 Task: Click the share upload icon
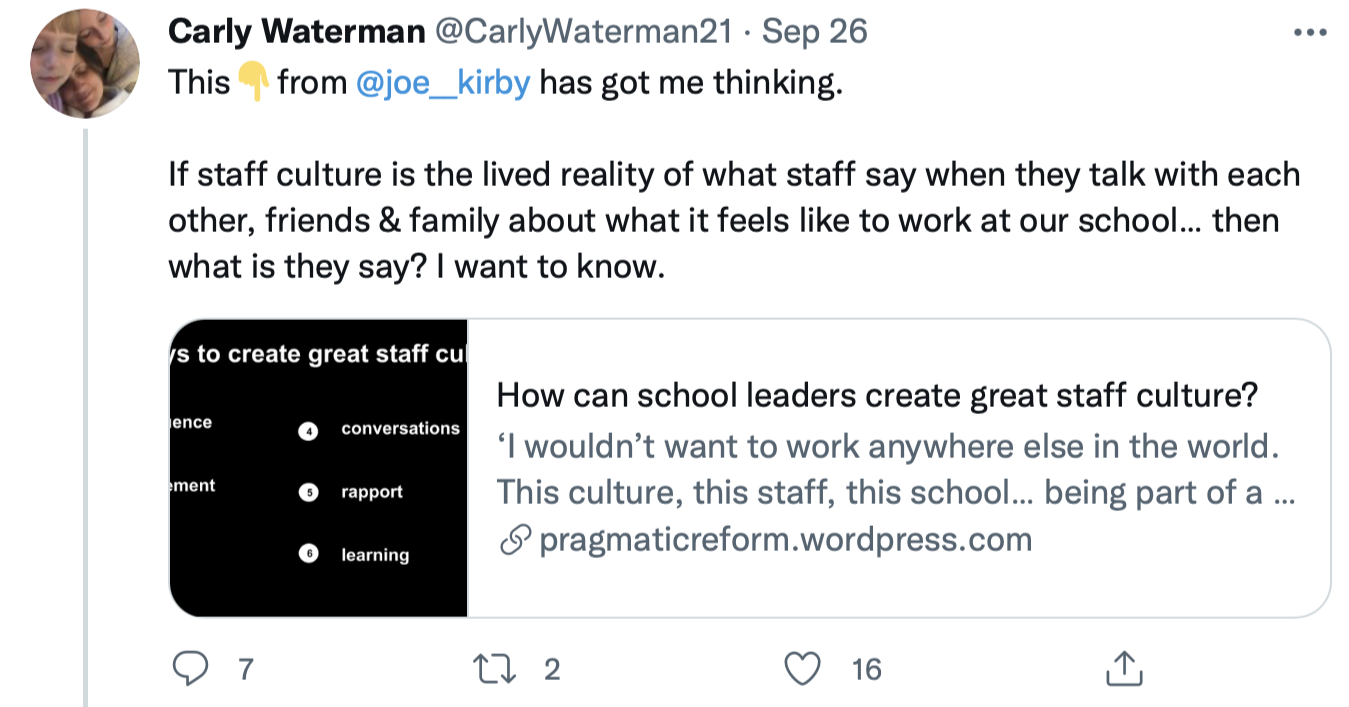pyautogui.click(x=1124, y=668)
